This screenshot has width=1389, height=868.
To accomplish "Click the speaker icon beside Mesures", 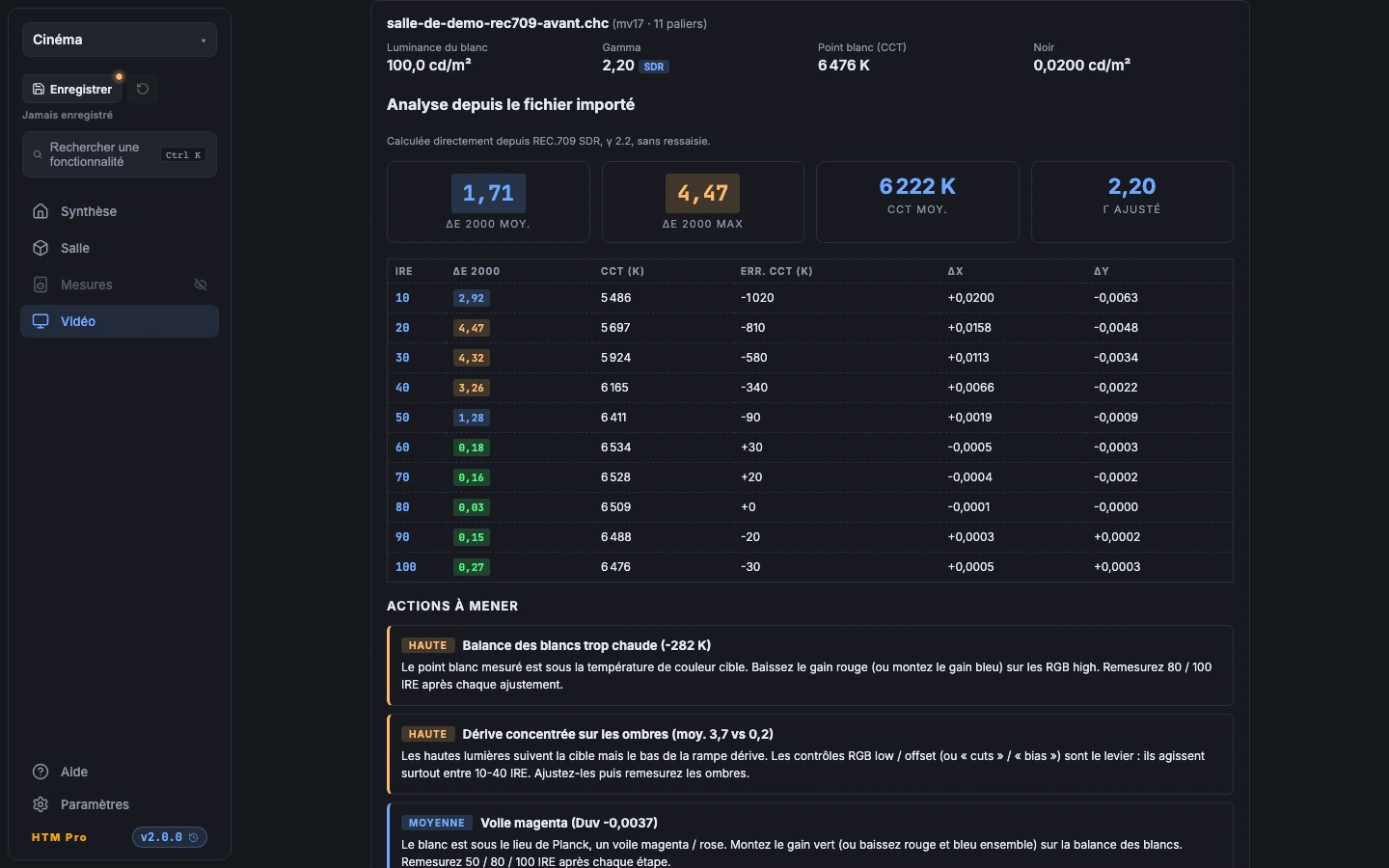I will tap(41, 285).
